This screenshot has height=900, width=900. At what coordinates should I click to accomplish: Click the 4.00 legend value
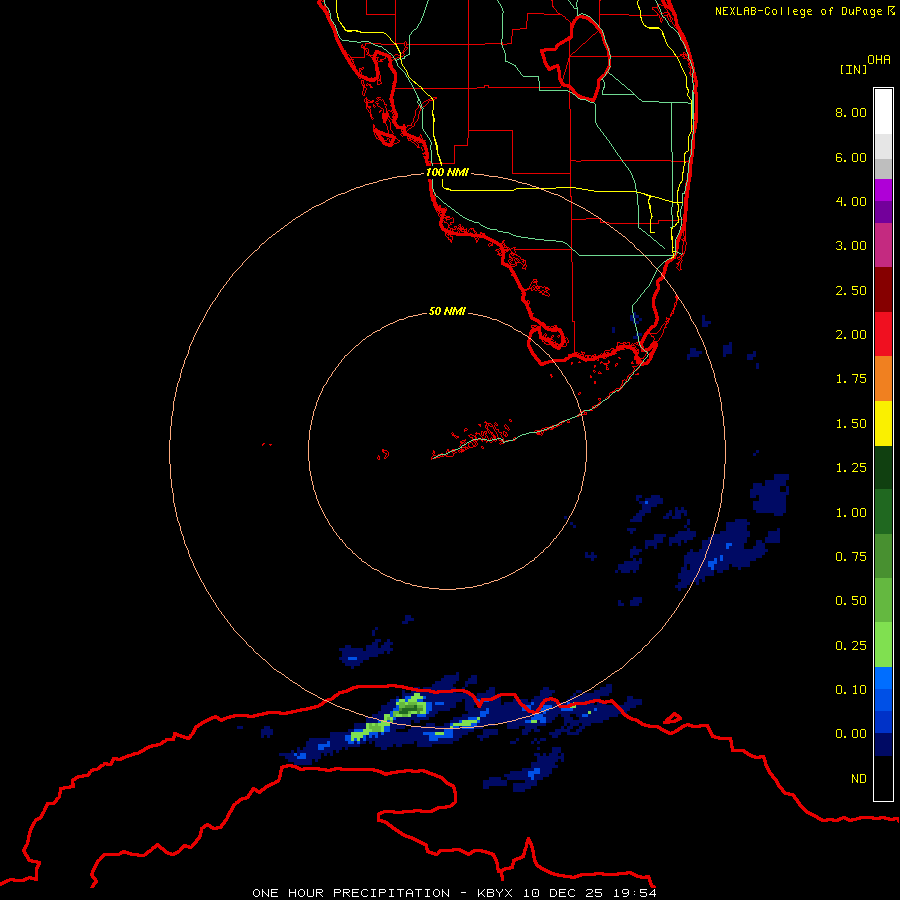click(x=851, y=201)
